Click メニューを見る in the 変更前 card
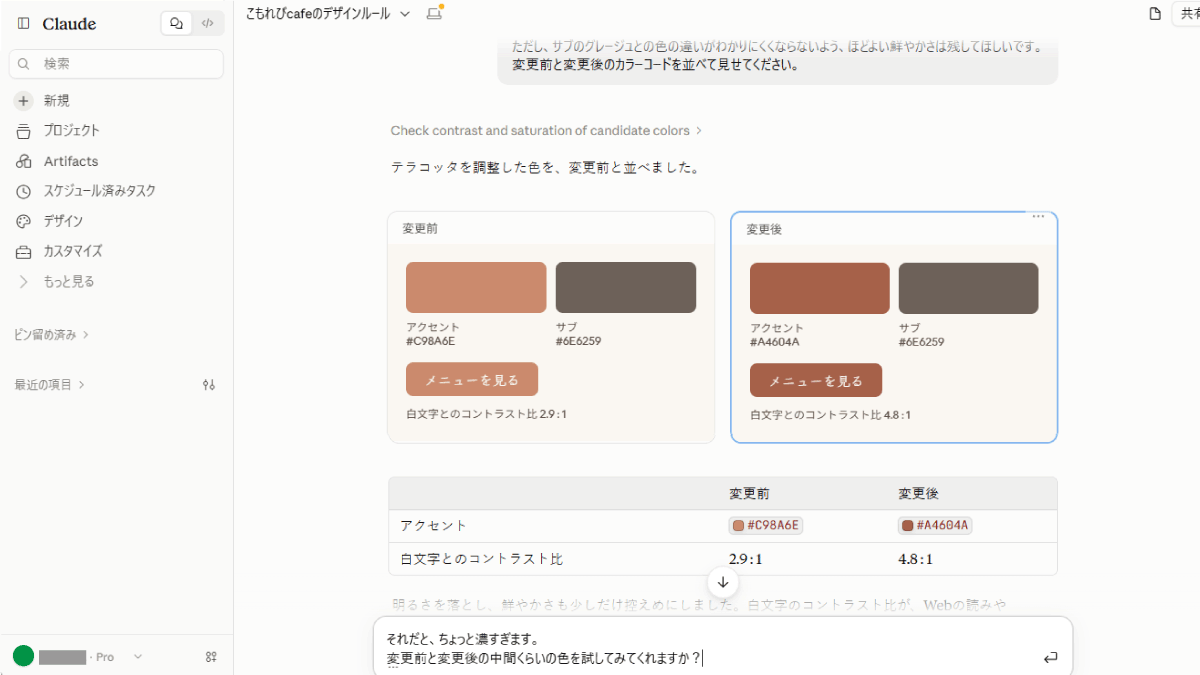This screenshot has height=675, width=1200. (x=472, y=380)
